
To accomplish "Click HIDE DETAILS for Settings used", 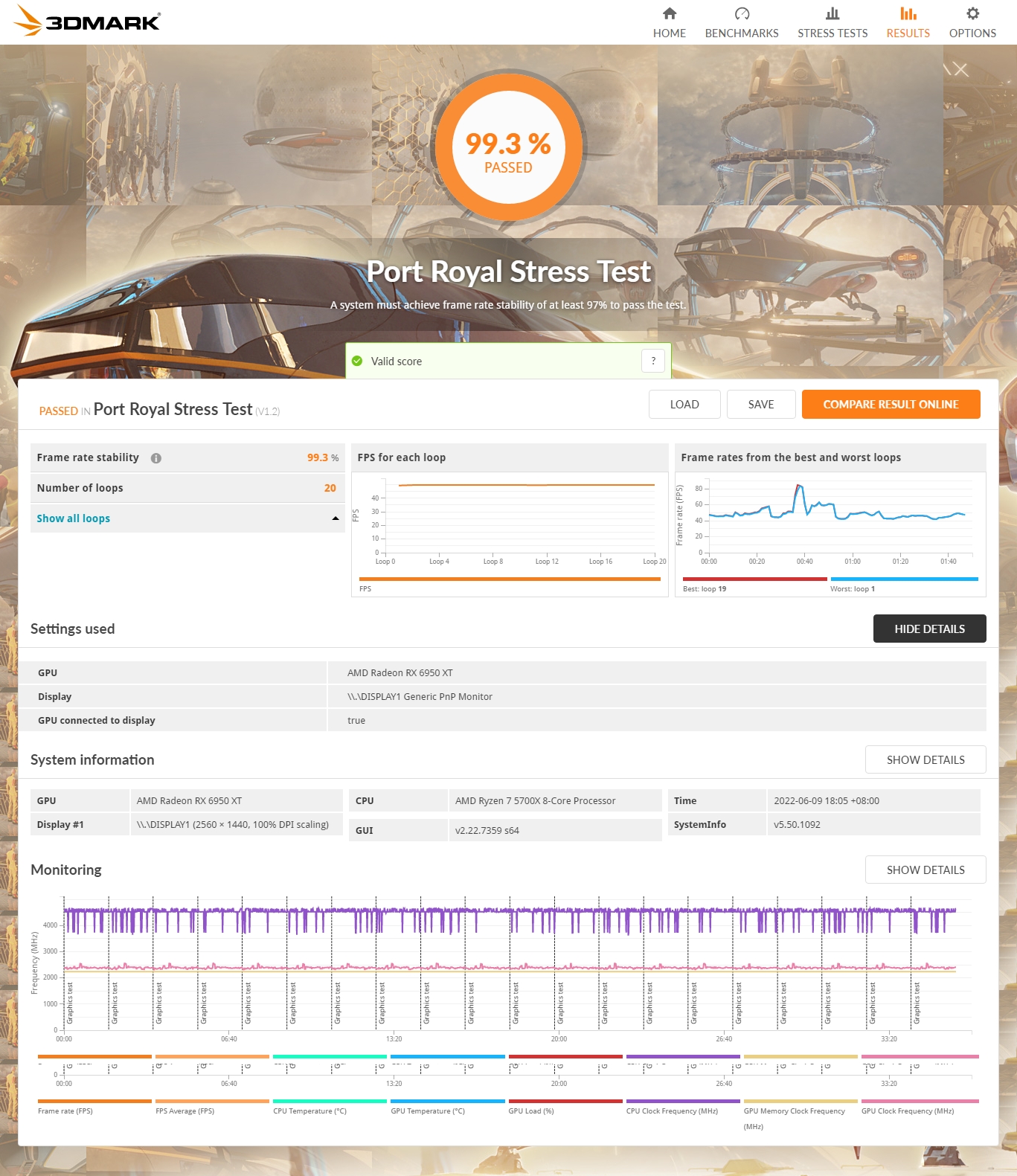I will coord(929,629).
